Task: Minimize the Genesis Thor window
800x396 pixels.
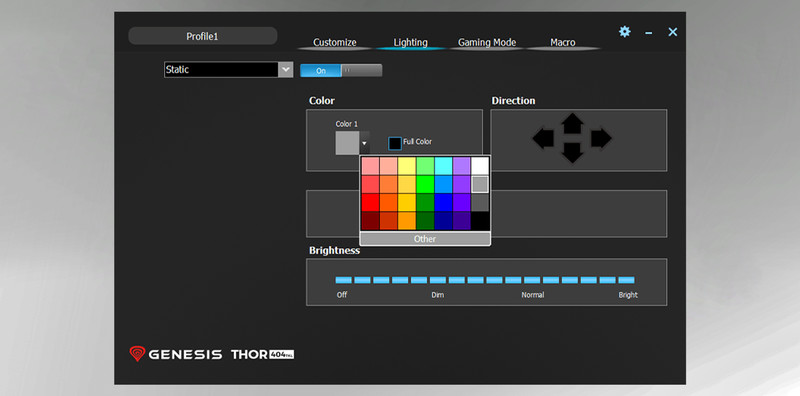Action: (648, 33)
